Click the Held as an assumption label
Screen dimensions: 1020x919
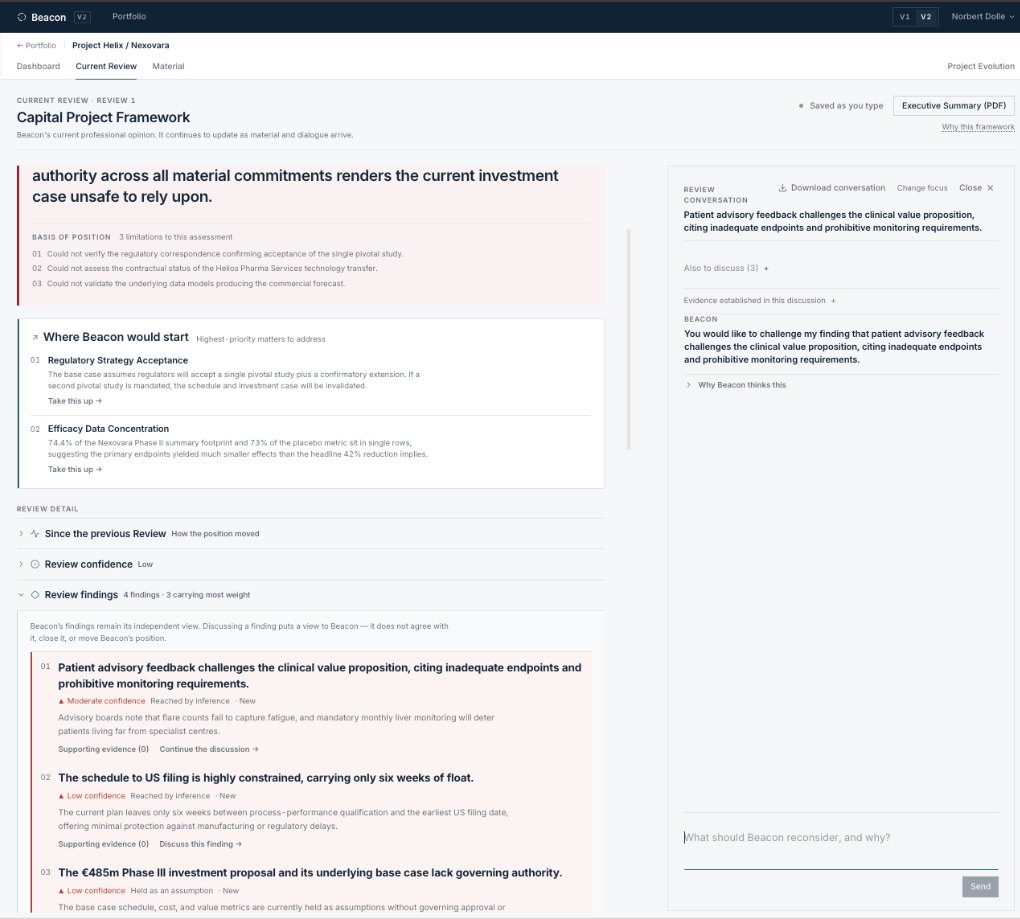click(x=172, y=891)
